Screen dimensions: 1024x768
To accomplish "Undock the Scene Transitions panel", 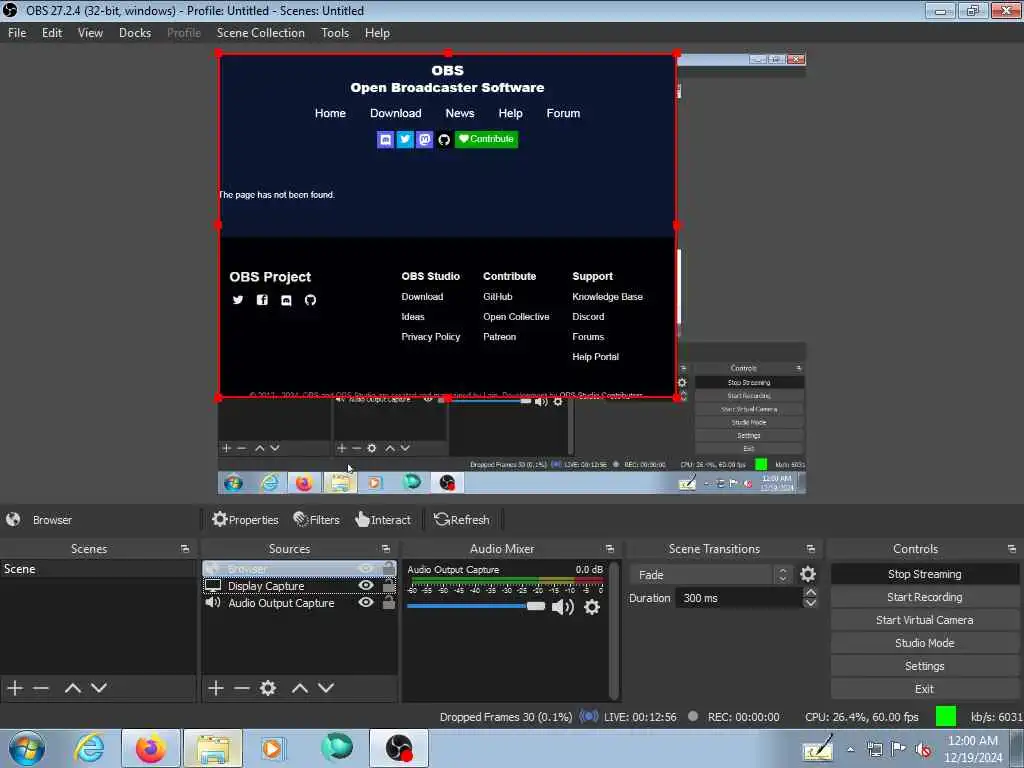I will click(x=810, y=549).
